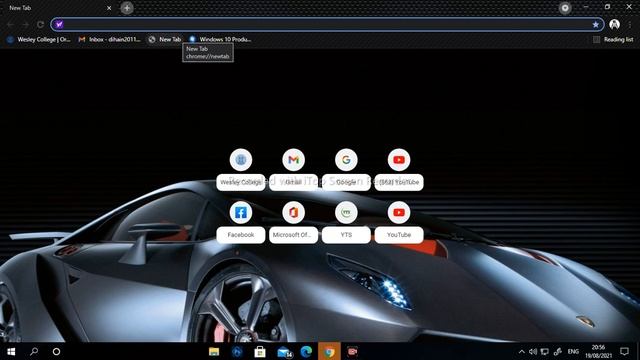Open Microsoft Edge from the taskbar

pos(306,351)
